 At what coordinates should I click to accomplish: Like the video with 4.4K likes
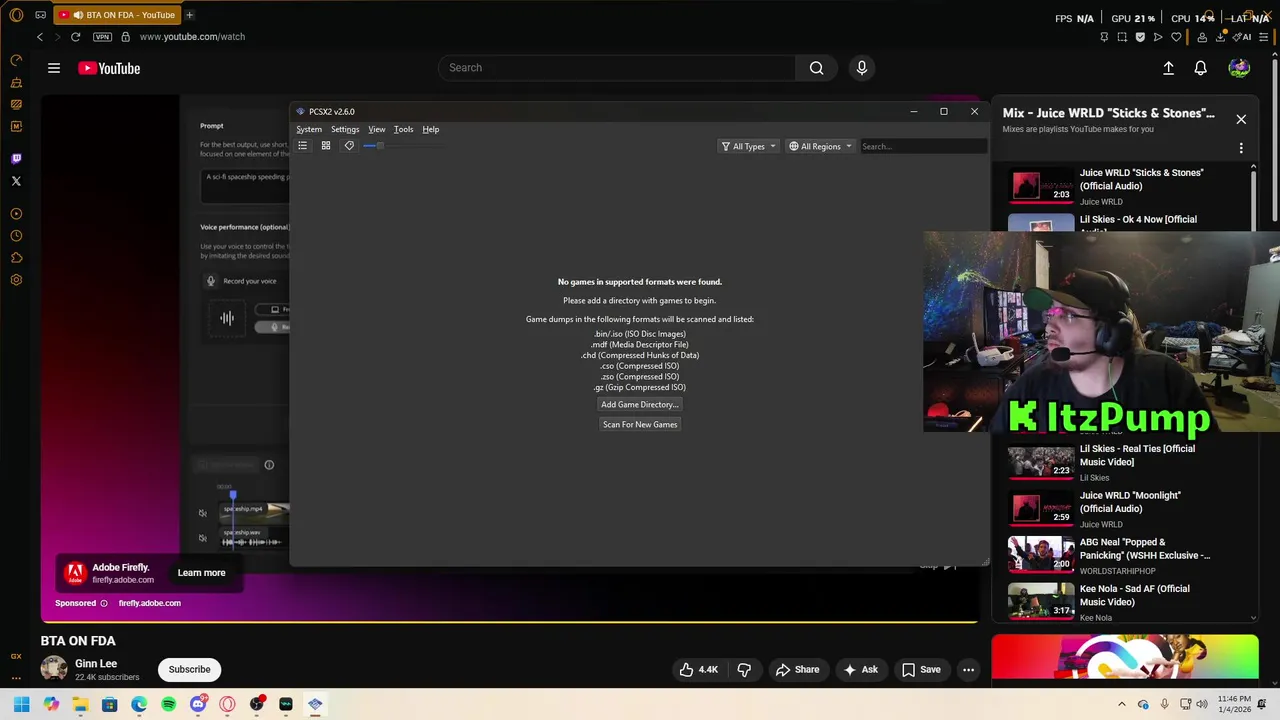(x=698, y=669)
